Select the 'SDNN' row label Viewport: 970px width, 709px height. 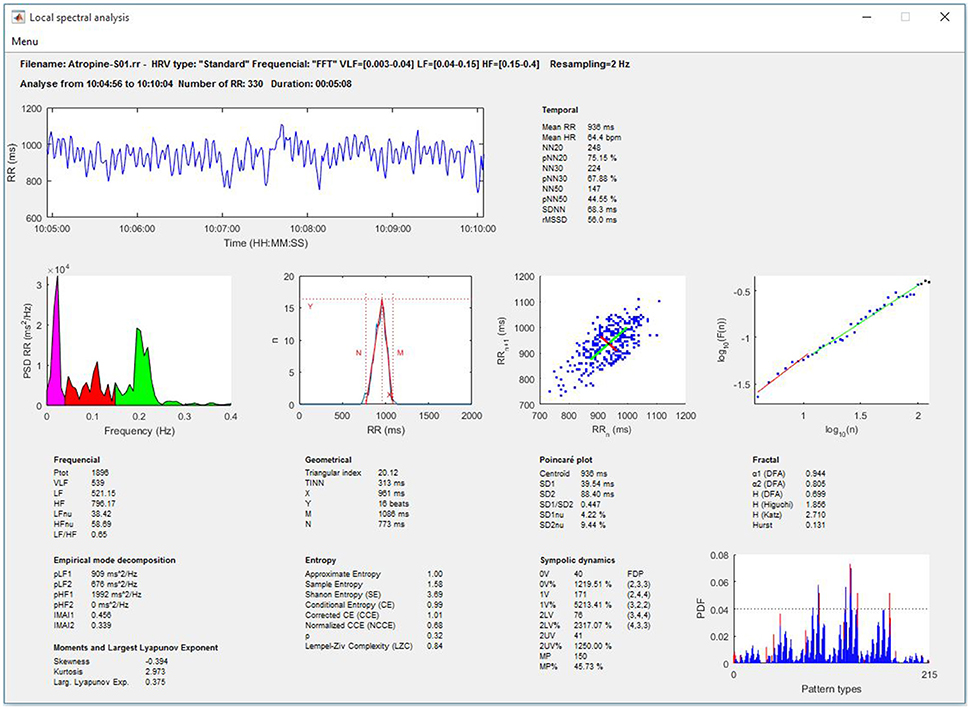tap(554, 210)
